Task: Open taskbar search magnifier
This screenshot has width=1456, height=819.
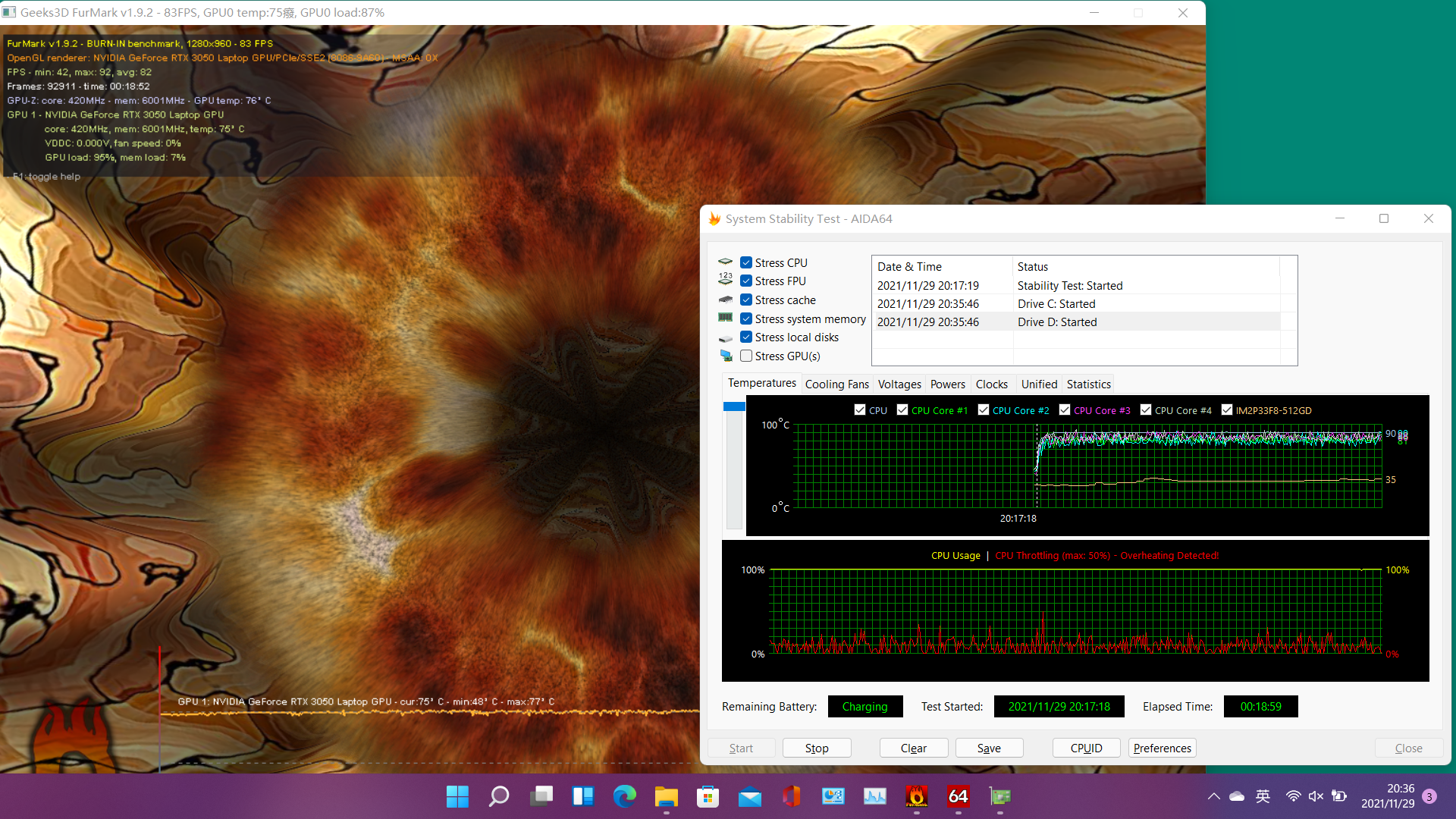Action: (499, 796)
